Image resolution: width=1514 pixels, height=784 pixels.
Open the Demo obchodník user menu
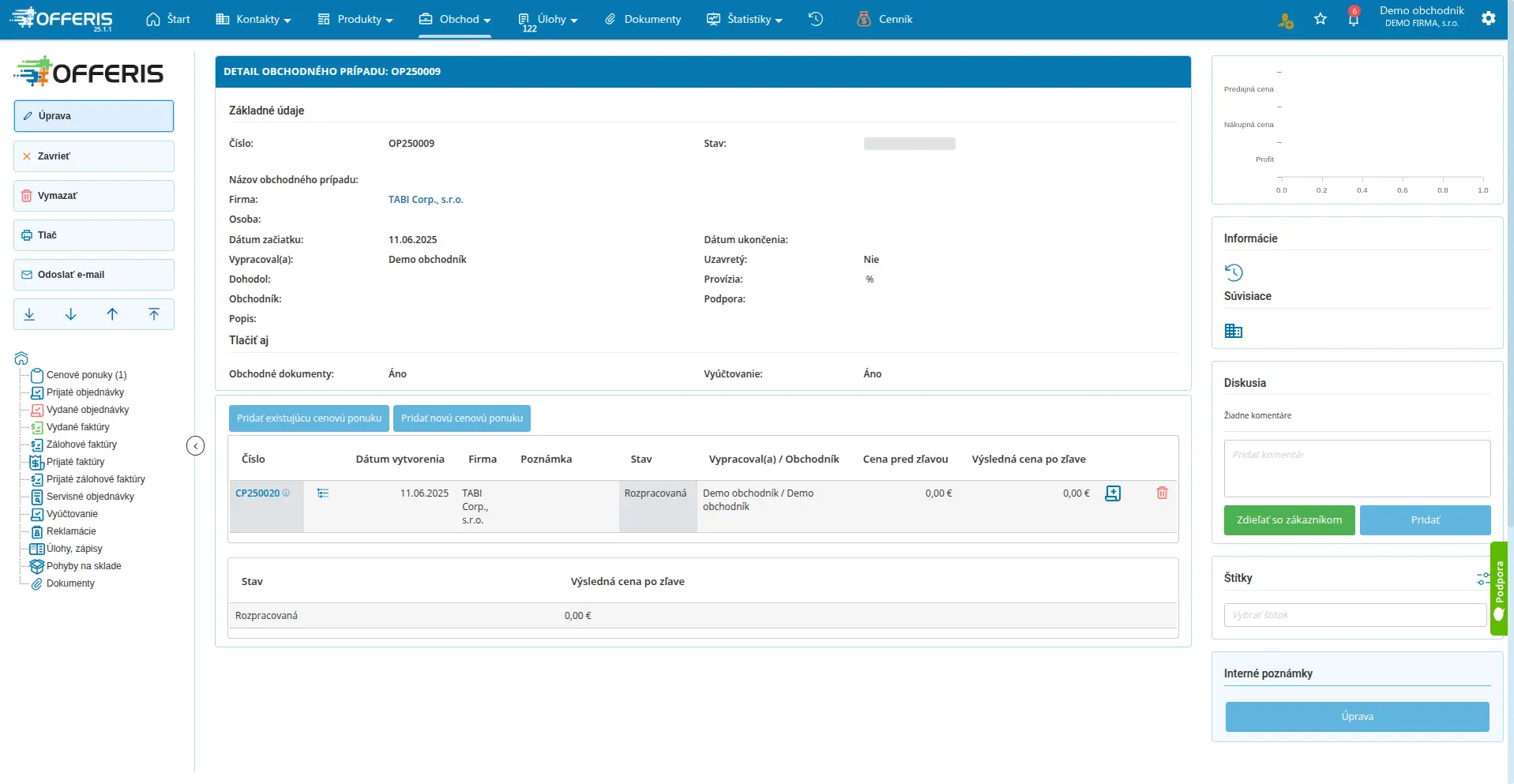coord(1422,17)
